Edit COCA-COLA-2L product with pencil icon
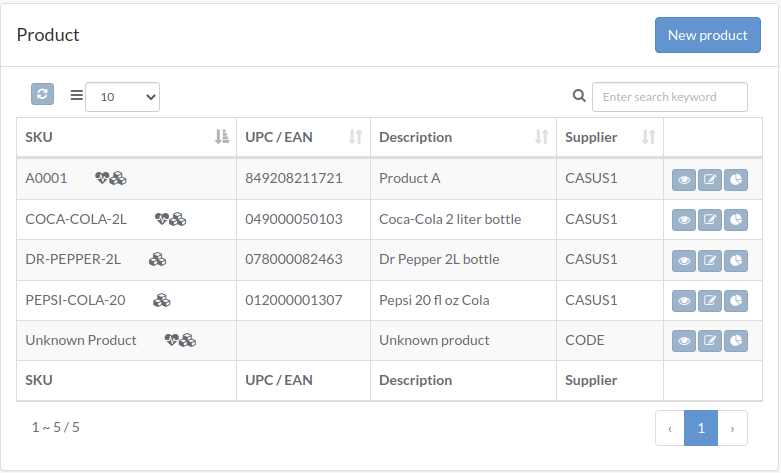 click(x=710, y=220)
